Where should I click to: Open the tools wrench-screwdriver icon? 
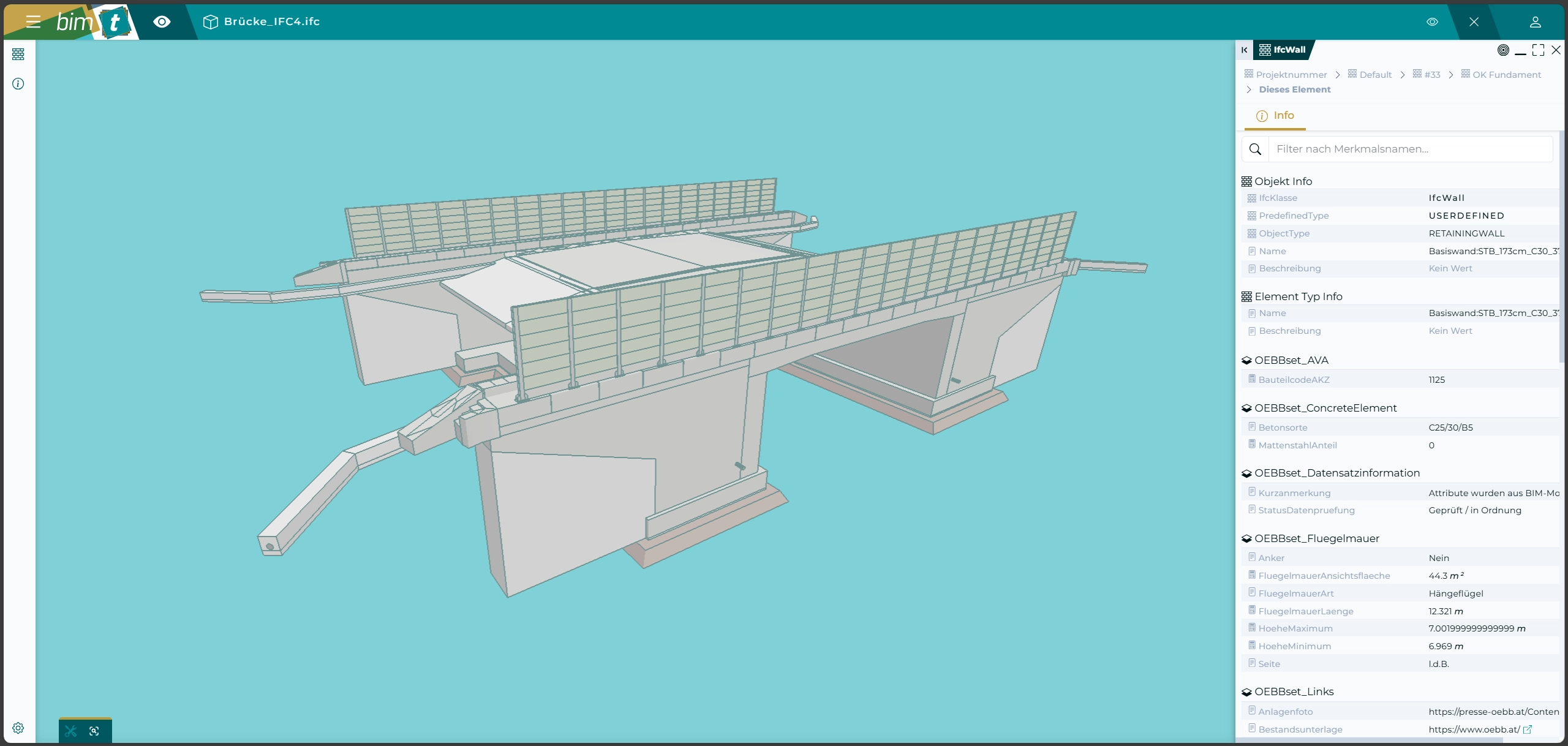71,731
